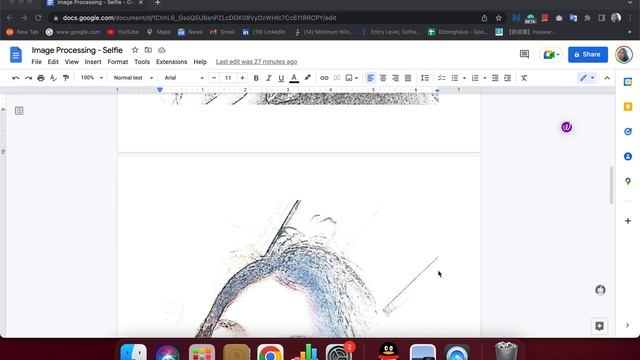Image resolution: width=640 pixels, height=360 pixels.
Task: Open the text color picker
Action: tap(294, 78)
